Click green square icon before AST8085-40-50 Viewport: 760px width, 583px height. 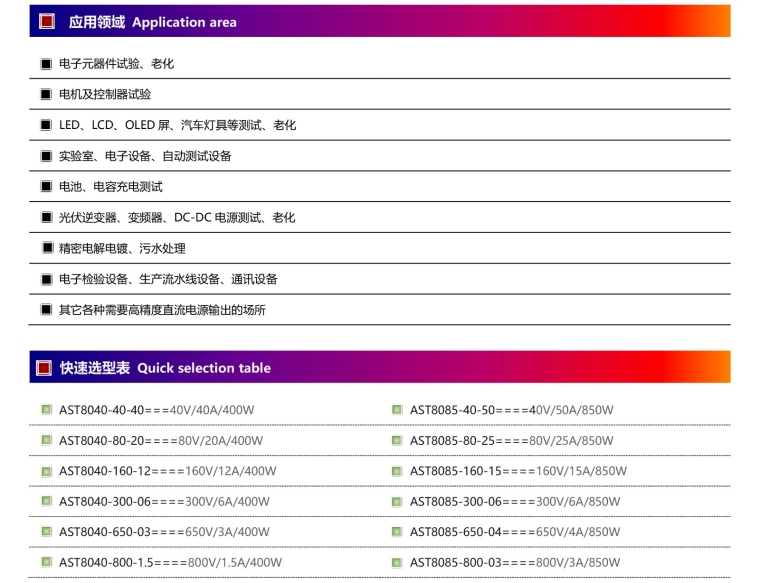click(397, 410)
